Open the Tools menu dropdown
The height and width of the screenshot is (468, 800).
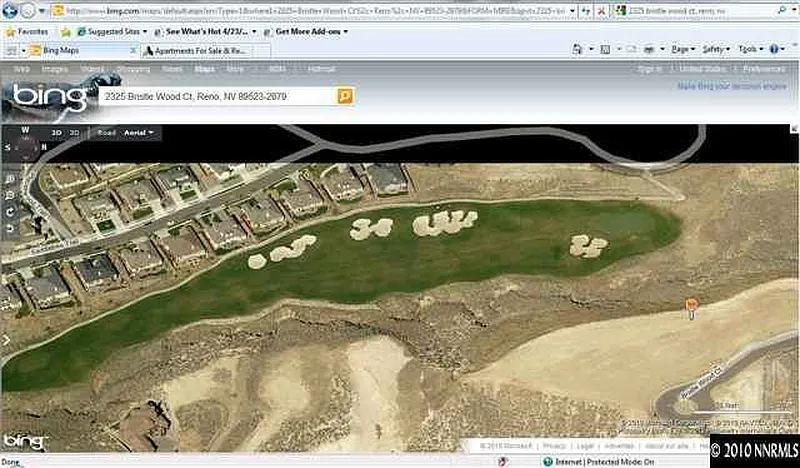(x=748, y=49)
